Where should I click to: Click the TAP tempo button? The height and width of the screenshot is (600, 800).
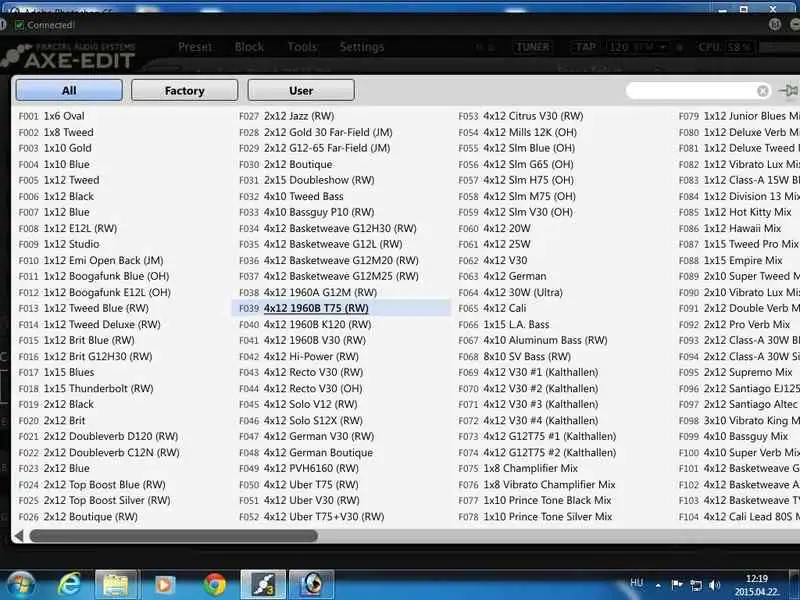[585, 47]
